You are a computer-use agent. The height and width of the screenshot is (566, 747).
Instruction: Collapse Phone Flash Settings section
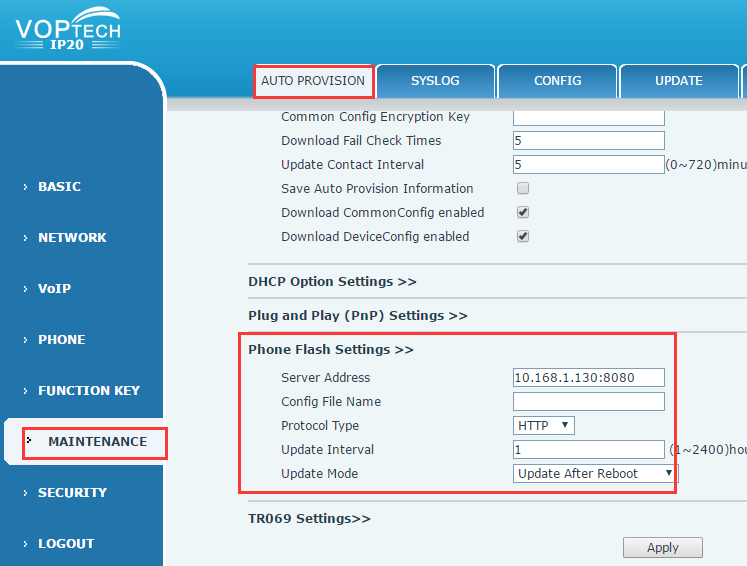(x=331, y=349)
